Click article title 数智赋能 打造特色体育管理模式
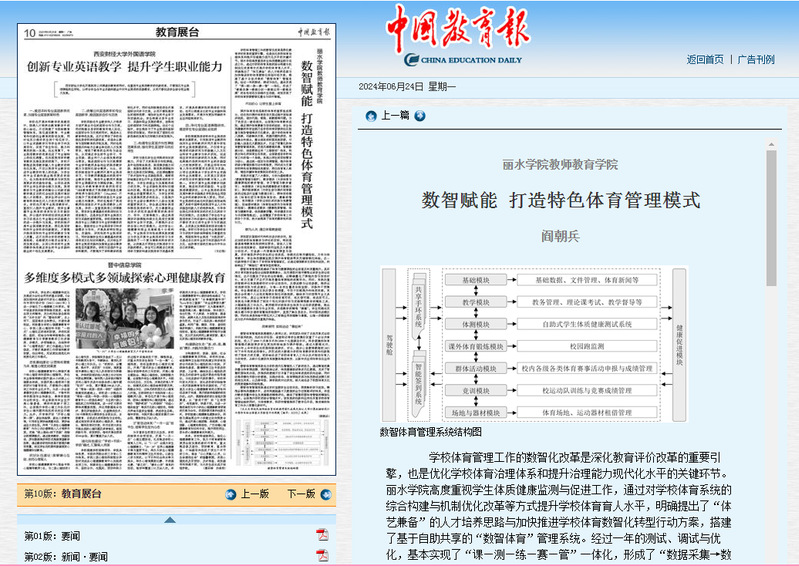Image resolution: width=799 pixels, height=566 pixels. coord(561,200)
